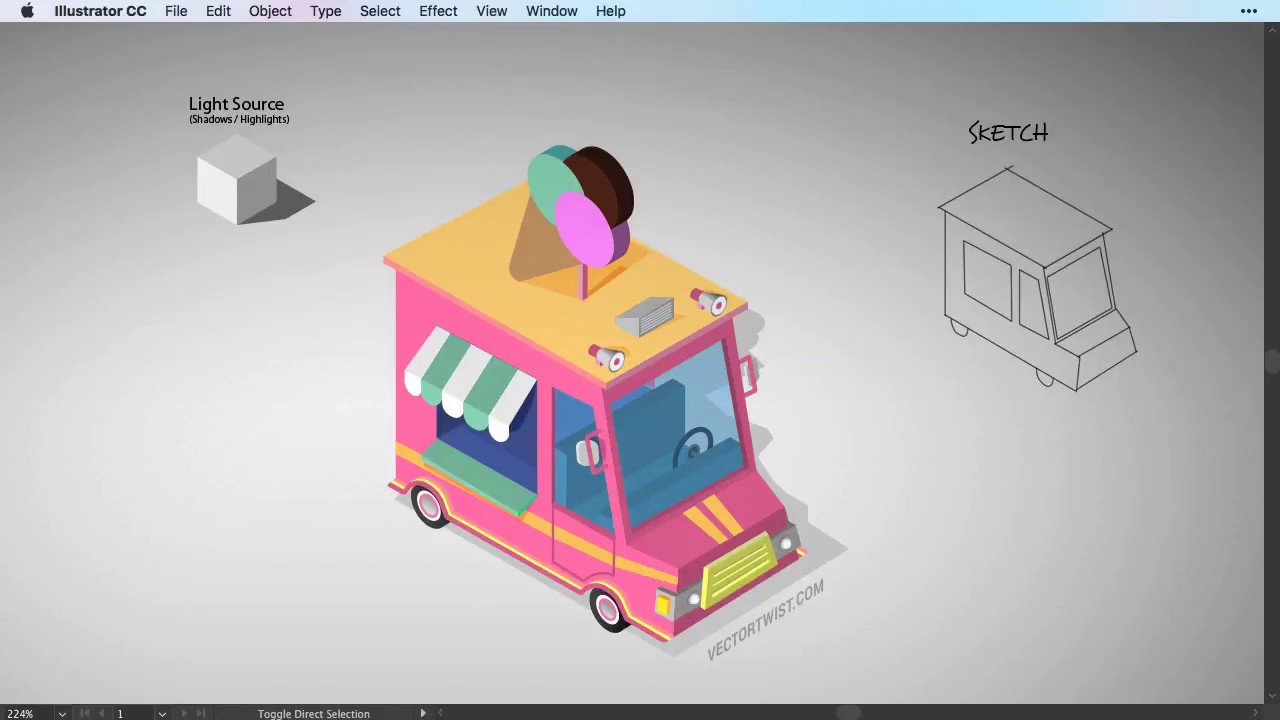Go to last artboard button

pyautogui.click(x=201, y=713)
